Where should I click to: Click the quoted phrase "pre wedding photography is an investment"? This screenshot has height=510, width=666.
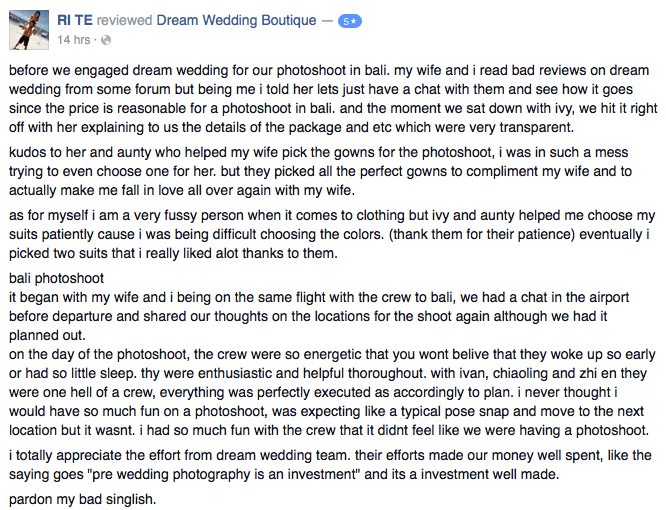tap(226, 474)
